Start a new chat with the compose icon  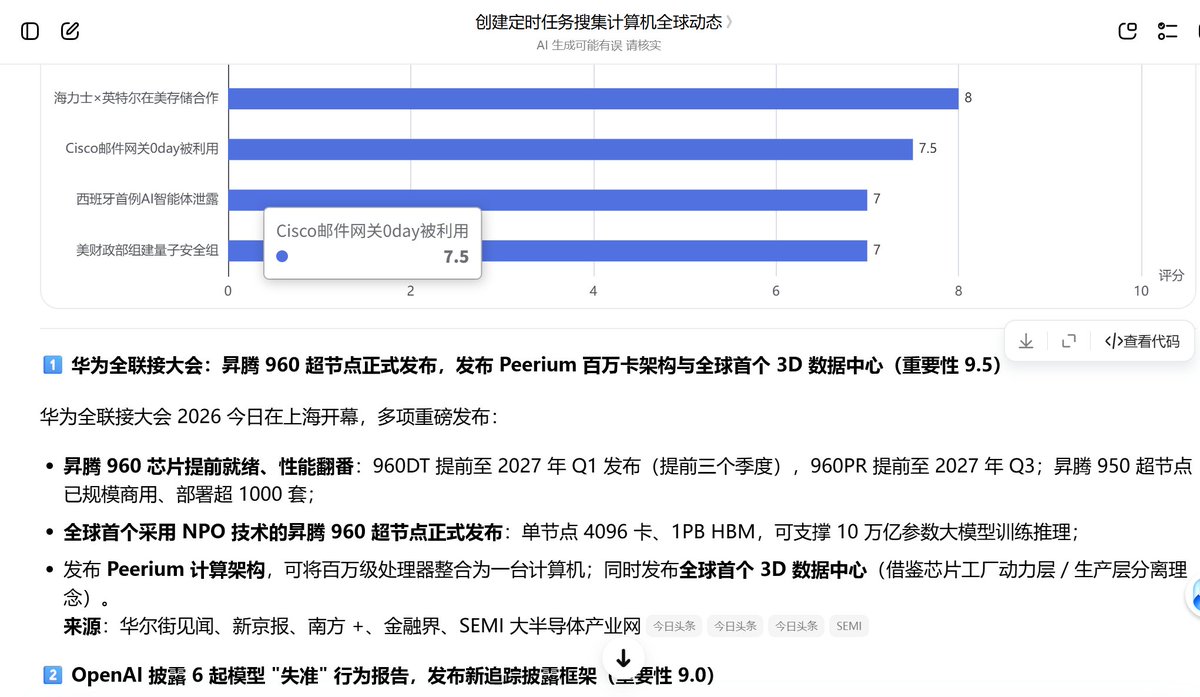tap(70, 31)
